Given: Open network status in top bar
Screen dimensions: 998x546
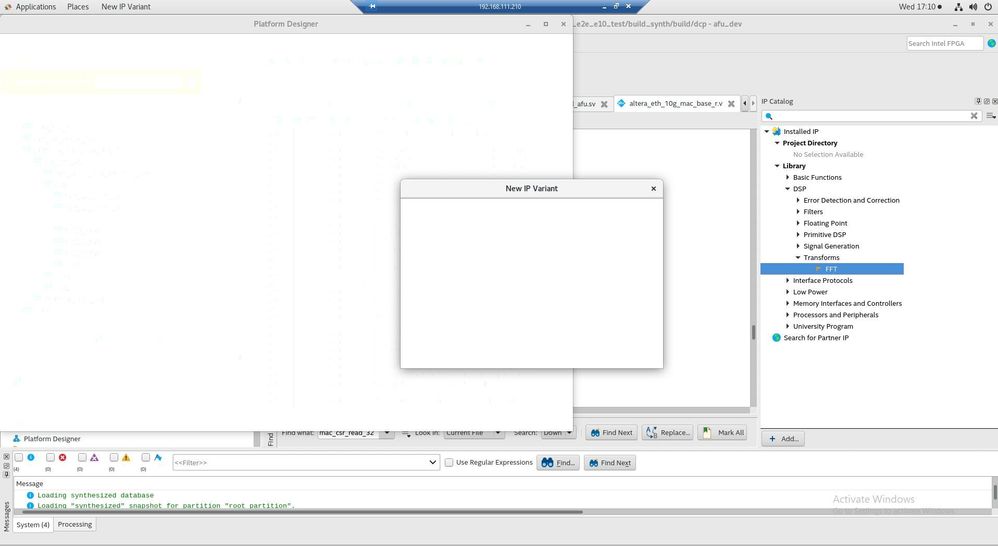Looking at the screenshot, I should 959,7.
